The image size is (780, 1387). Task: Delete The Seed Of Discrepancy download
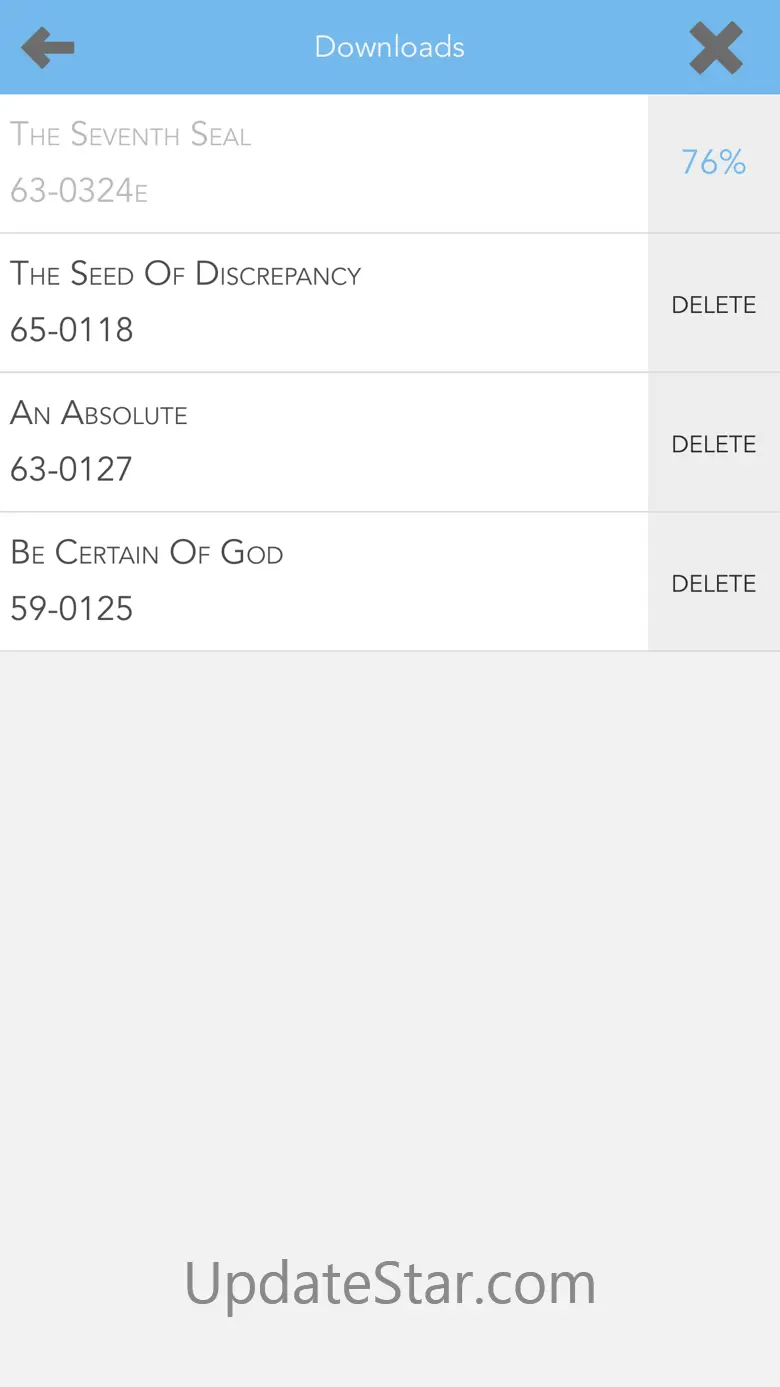point(714,304)
